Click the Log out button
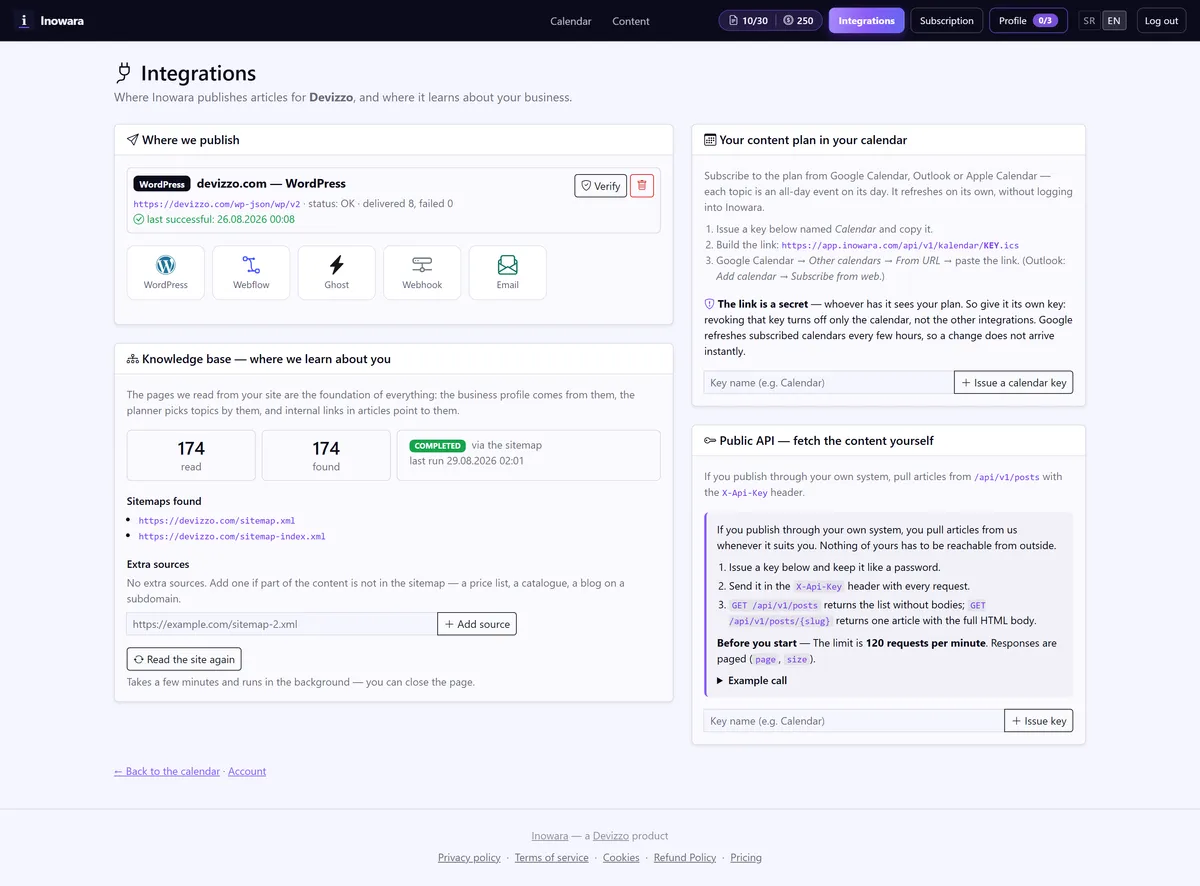Screen dimensions: 1200x886 1161,20
